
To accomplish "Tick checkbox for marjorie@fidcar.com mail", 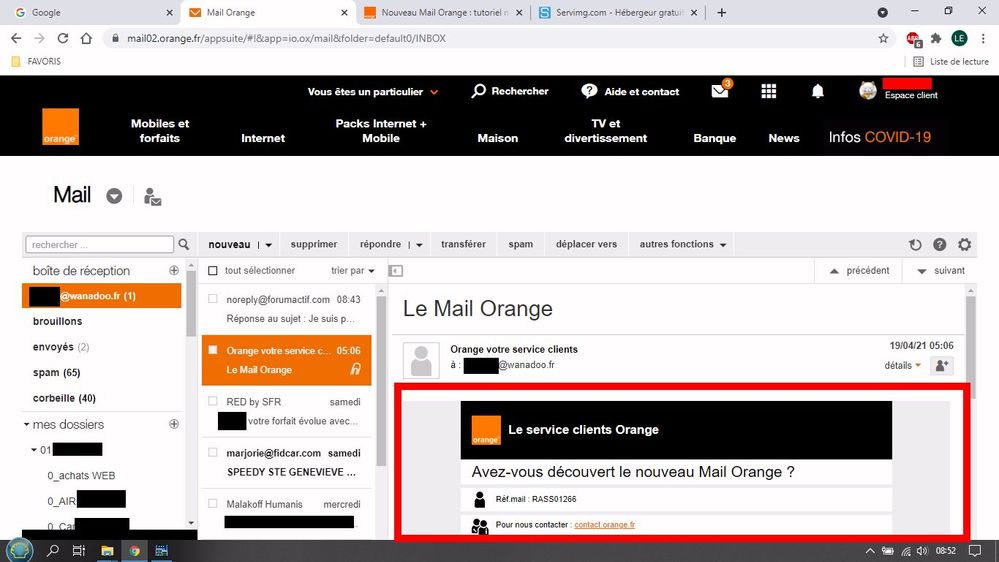I will tap(213, 452).
